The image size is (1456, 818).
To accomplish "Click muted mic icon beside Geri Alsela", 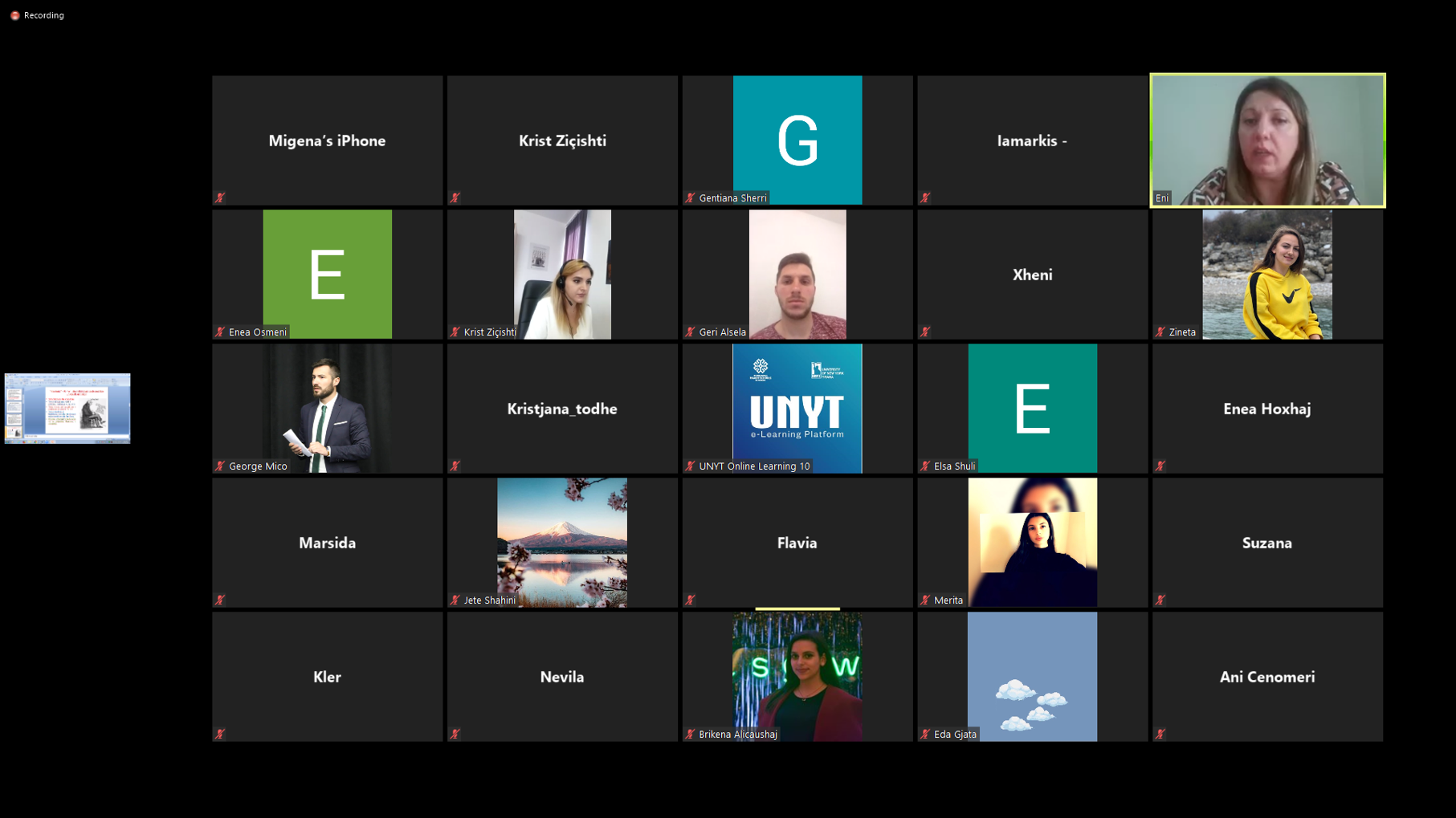I will [x=690, y=332].
